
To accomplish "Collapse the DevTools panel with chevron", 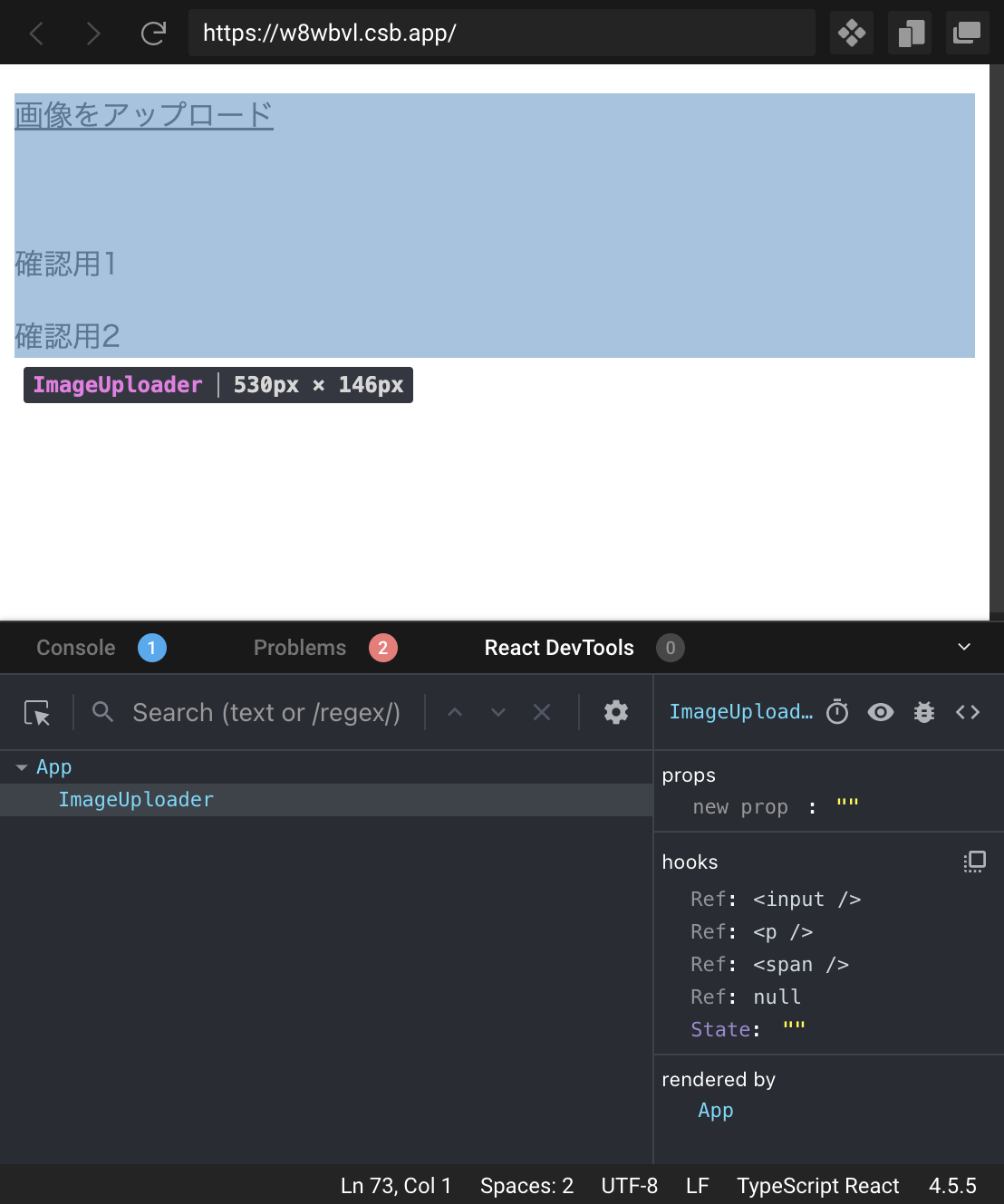I will click(964, 647).
